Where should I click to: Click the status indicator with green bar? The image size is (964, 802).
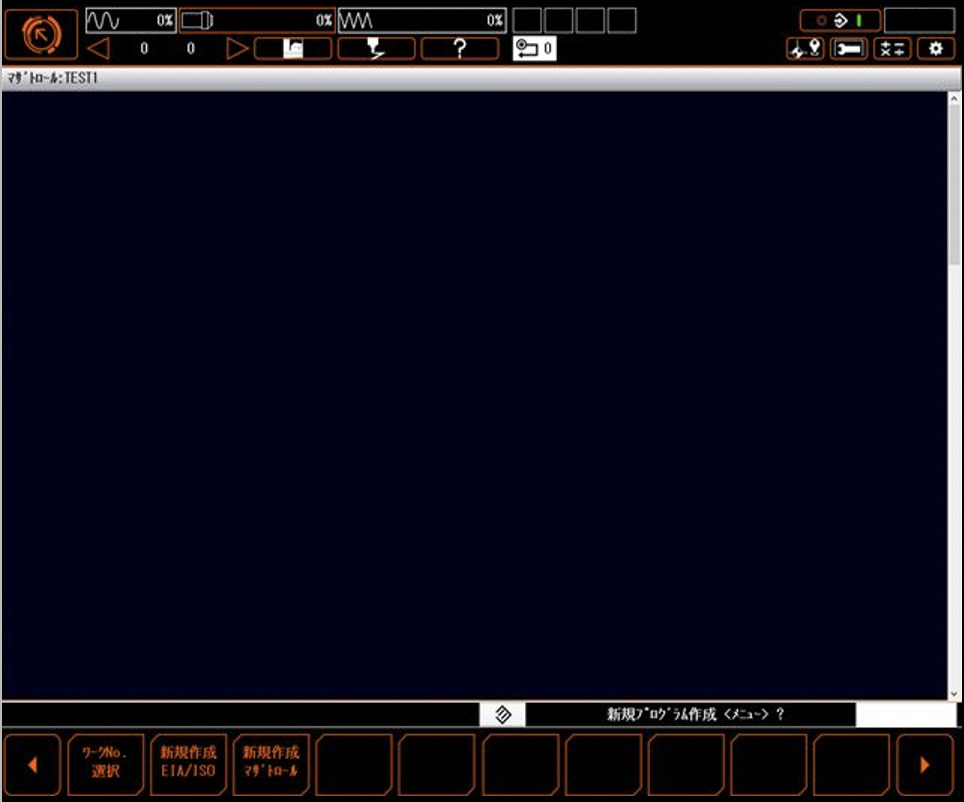coord(840,21)
